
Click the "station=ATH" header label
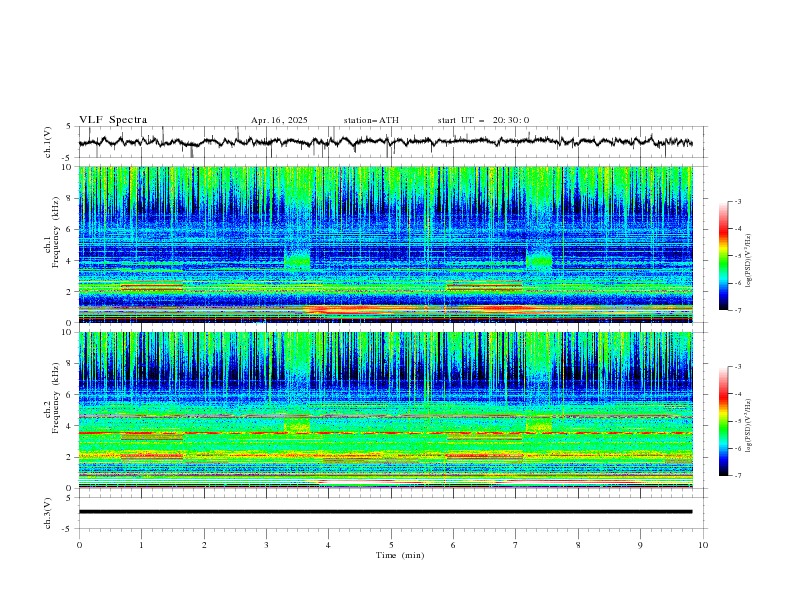(371, 120)
